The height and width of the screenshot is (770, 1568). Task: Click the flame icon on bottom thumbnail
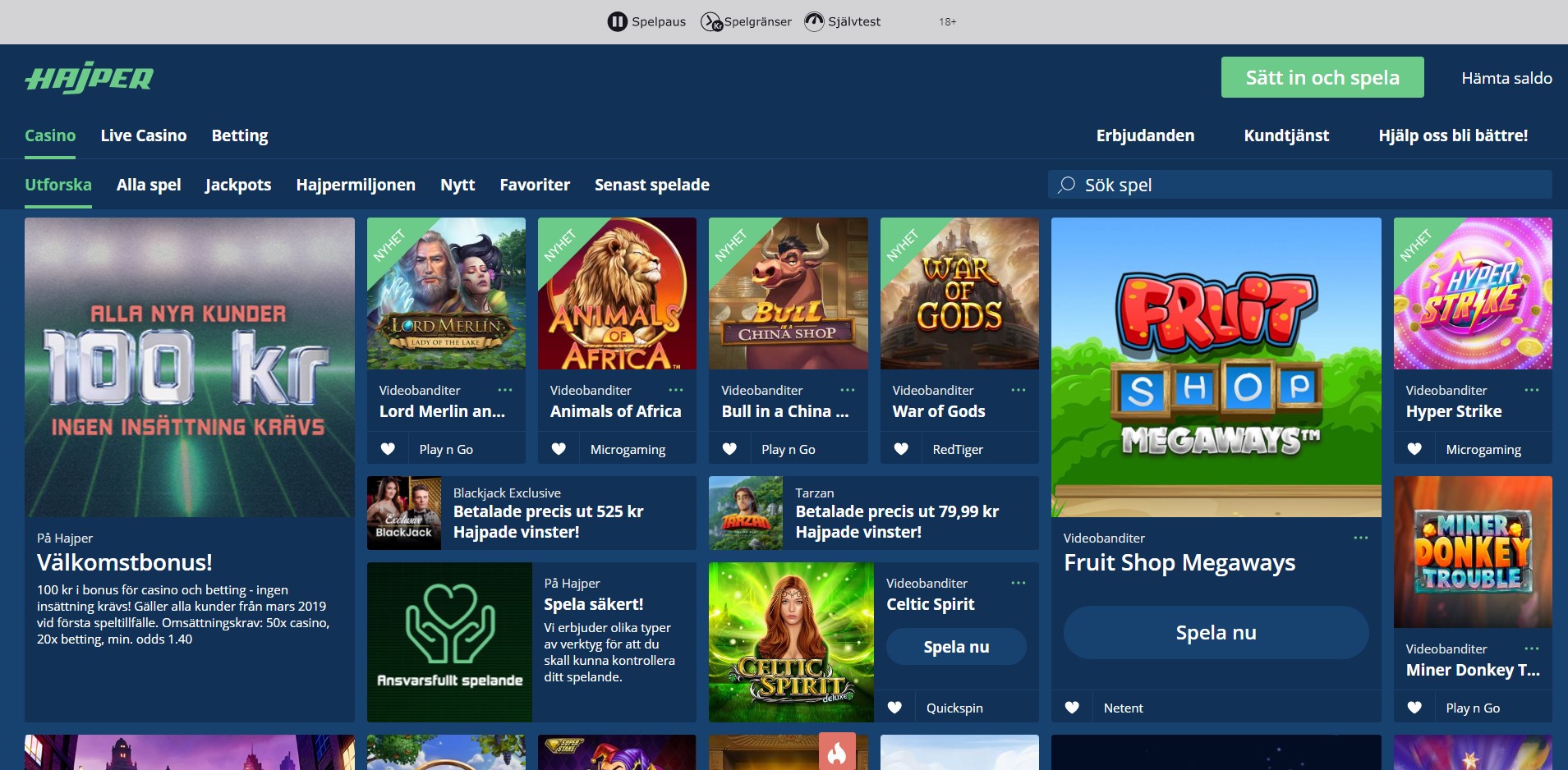point(837,751)
